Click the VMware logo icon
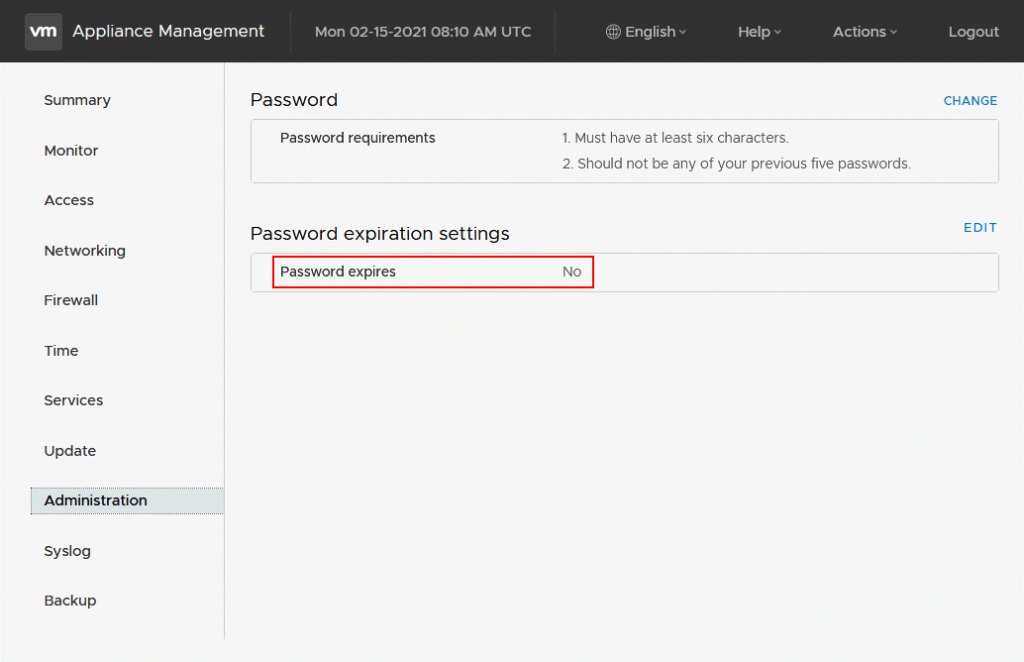The height and width of the screenshot is (662, 1024). coord(43,31)
